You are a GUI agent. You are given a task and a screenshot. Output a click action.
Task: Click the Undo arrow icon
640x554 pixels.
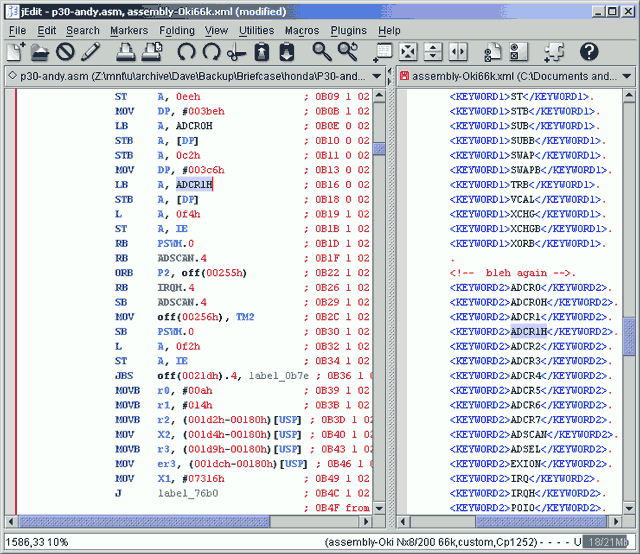coord(186,52)
